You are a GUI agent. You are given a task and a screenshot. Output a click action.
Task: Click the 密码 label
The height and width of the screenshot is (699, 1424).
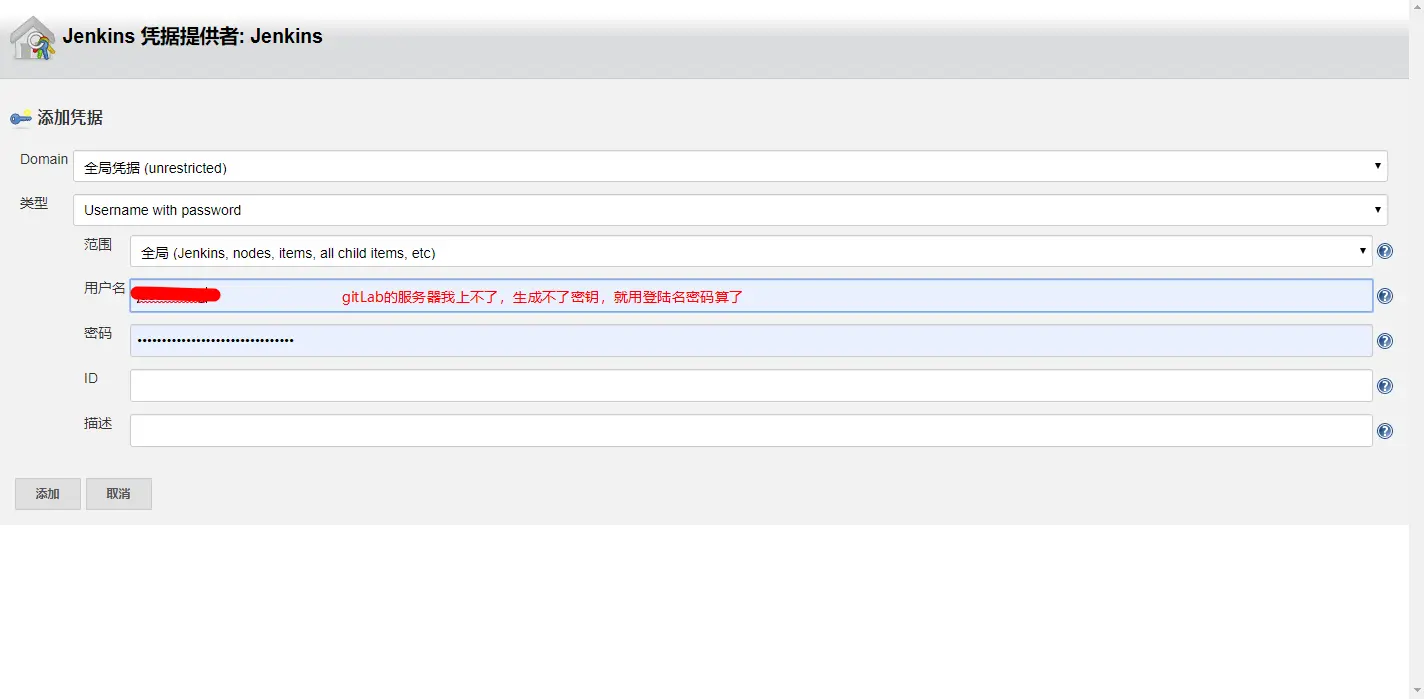[x=98, y=333]
